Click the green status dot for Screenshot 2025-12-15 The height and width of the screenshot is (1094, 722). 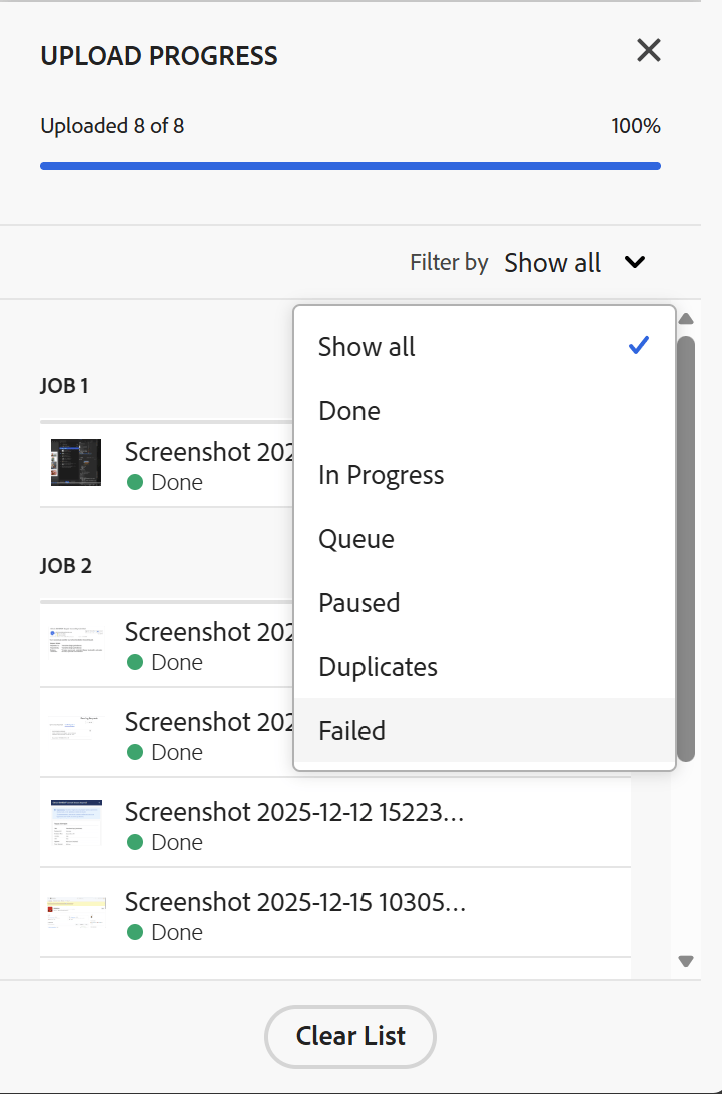[x=135, y=932]
